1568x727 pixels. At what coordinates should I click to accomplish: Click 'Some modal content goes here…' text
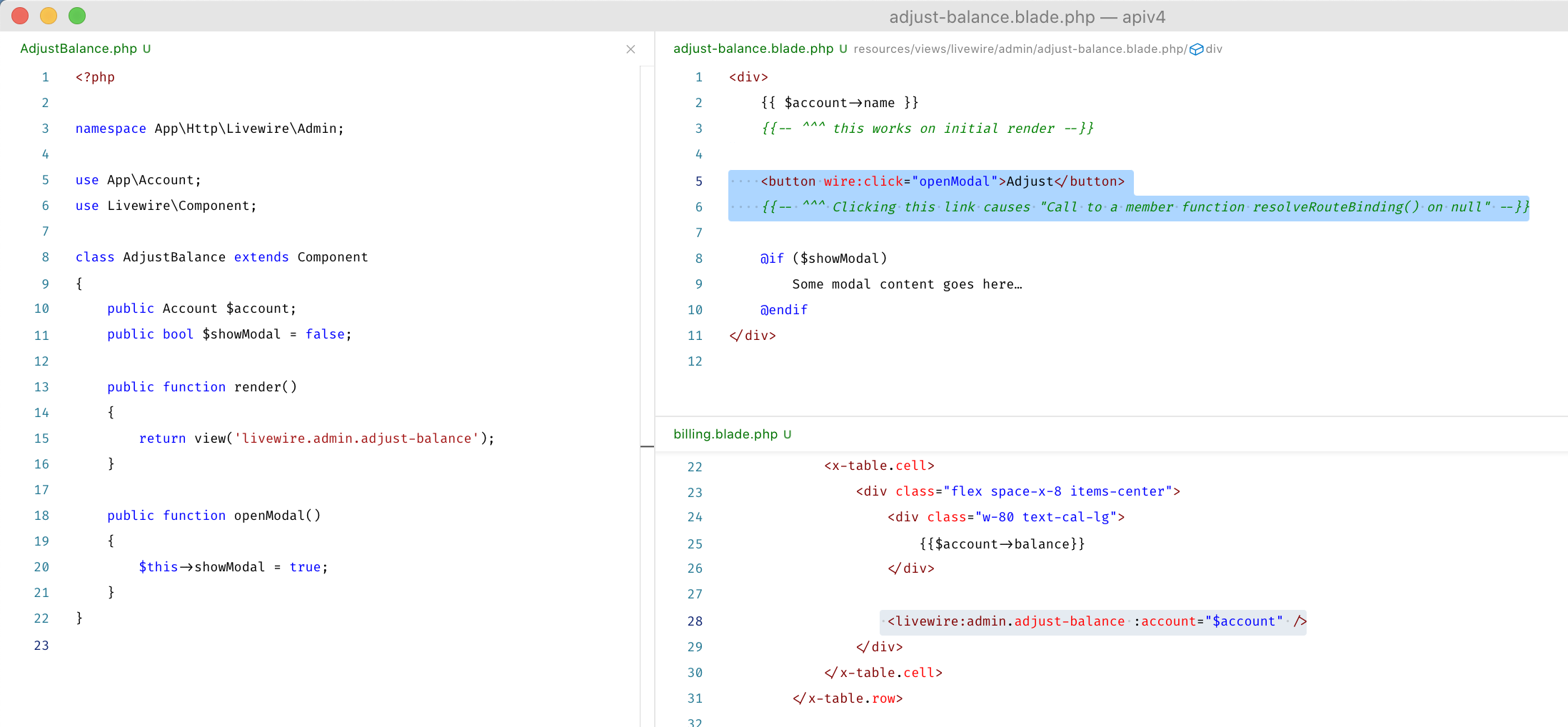point(907,284)
